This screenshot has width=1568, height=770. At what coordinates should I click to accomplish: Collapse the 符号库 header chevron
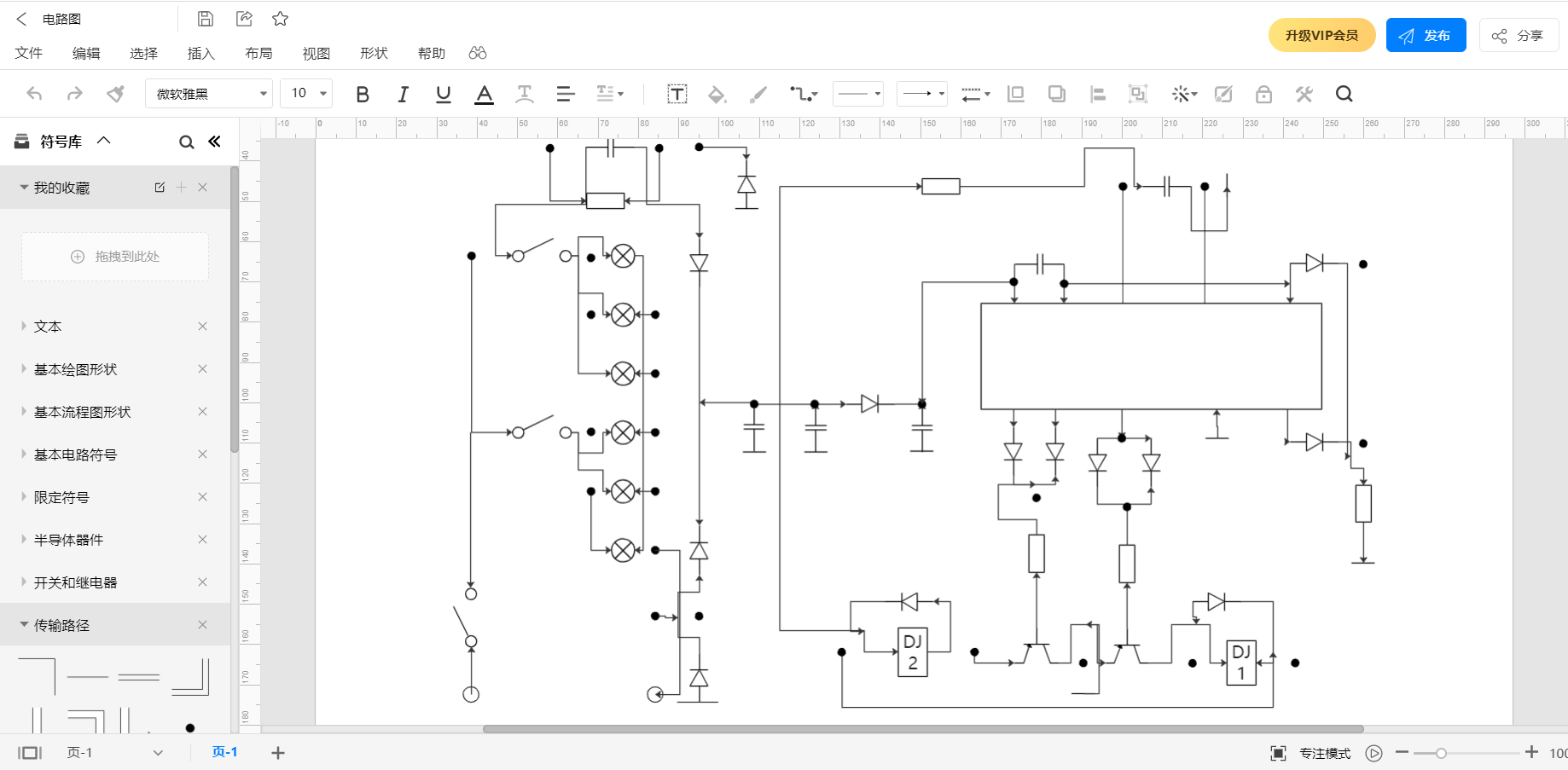104,141
